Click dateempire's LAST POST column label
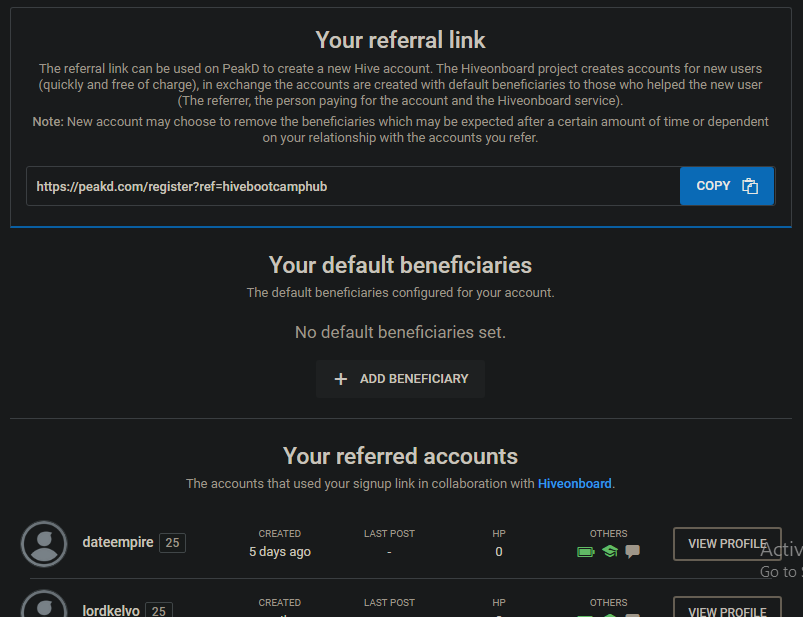Screen dimensions: 803x617 point(389,534)
